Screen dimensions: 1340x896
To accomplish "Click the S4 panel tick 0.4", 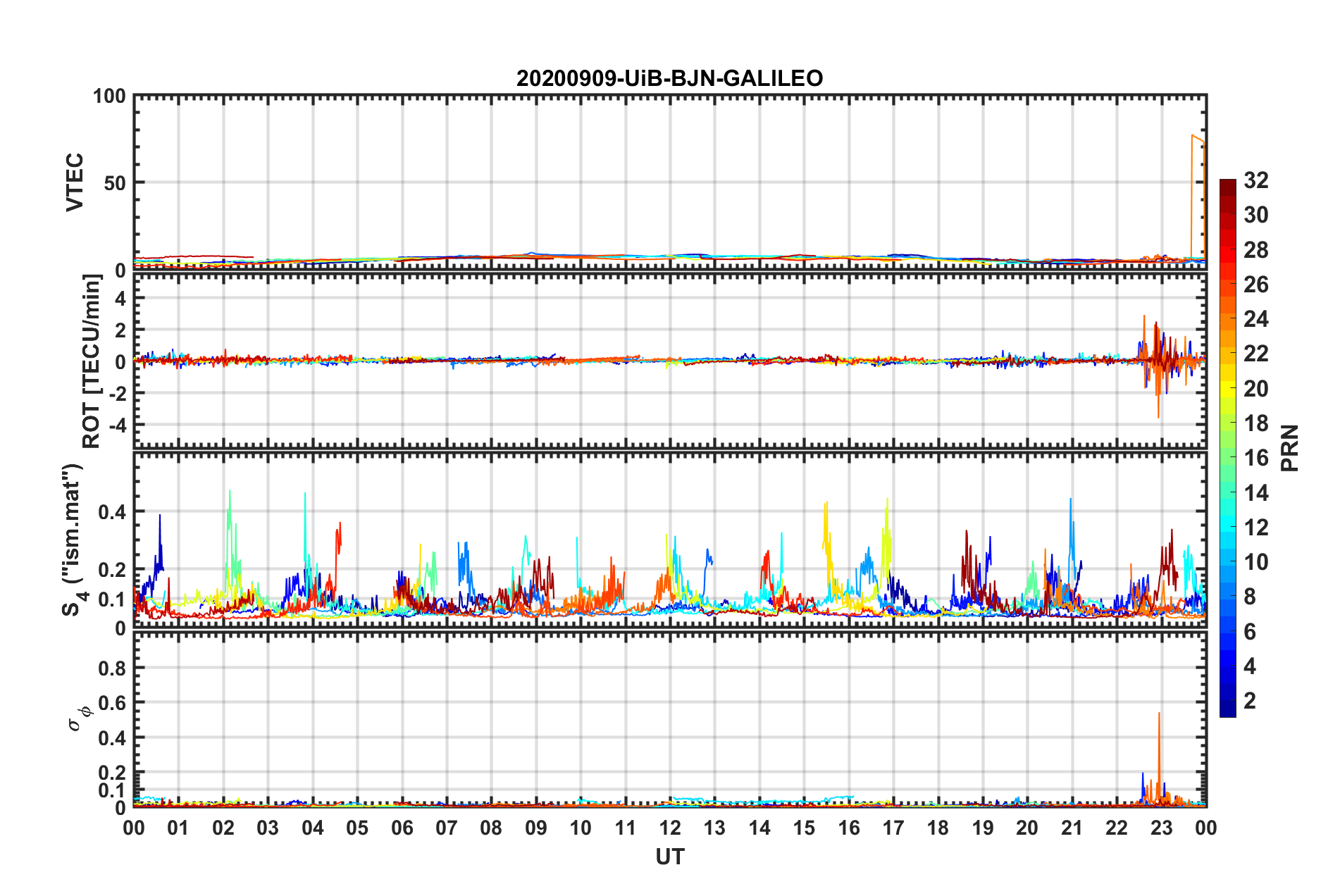I will [112, 512].
